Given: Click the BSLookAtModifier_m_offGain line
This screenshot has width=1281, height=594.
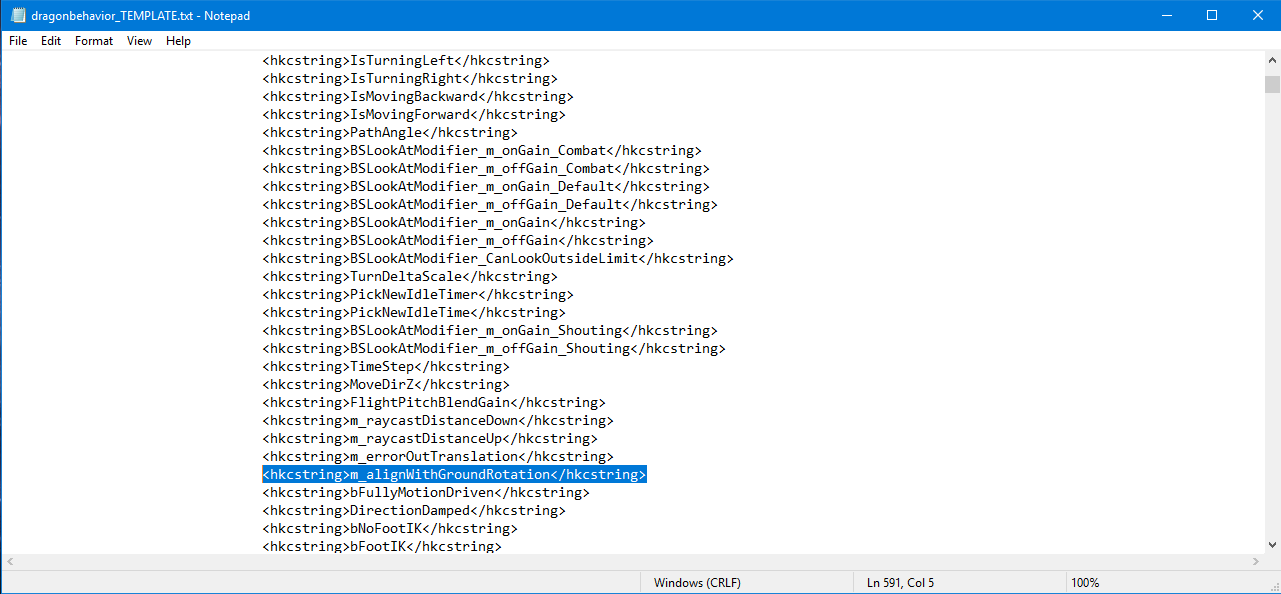Looking at the screenshot, I should 458,241.
